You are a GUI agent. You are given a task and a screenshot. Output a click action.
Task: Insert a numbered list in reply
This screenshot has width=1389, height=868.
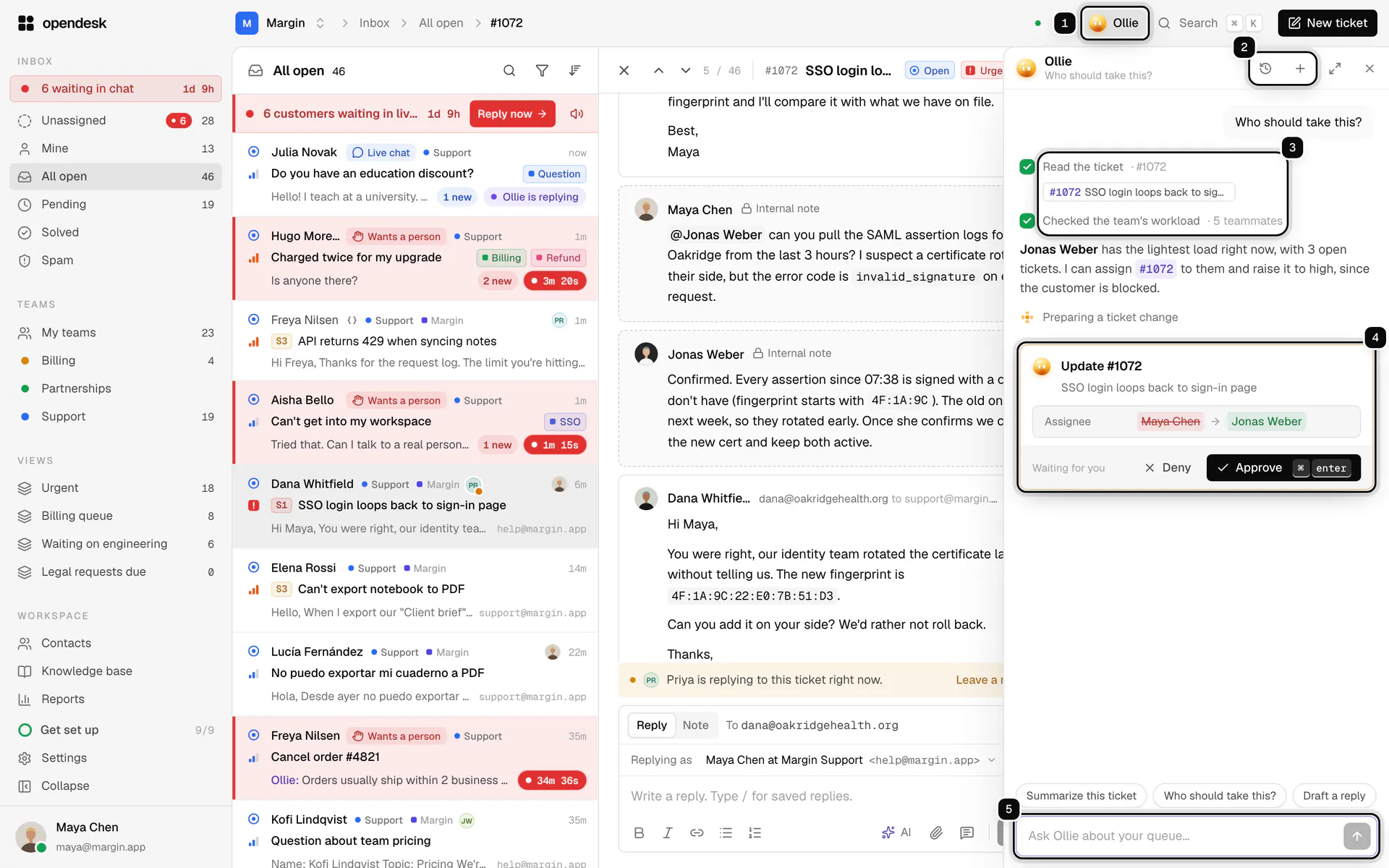755,833
